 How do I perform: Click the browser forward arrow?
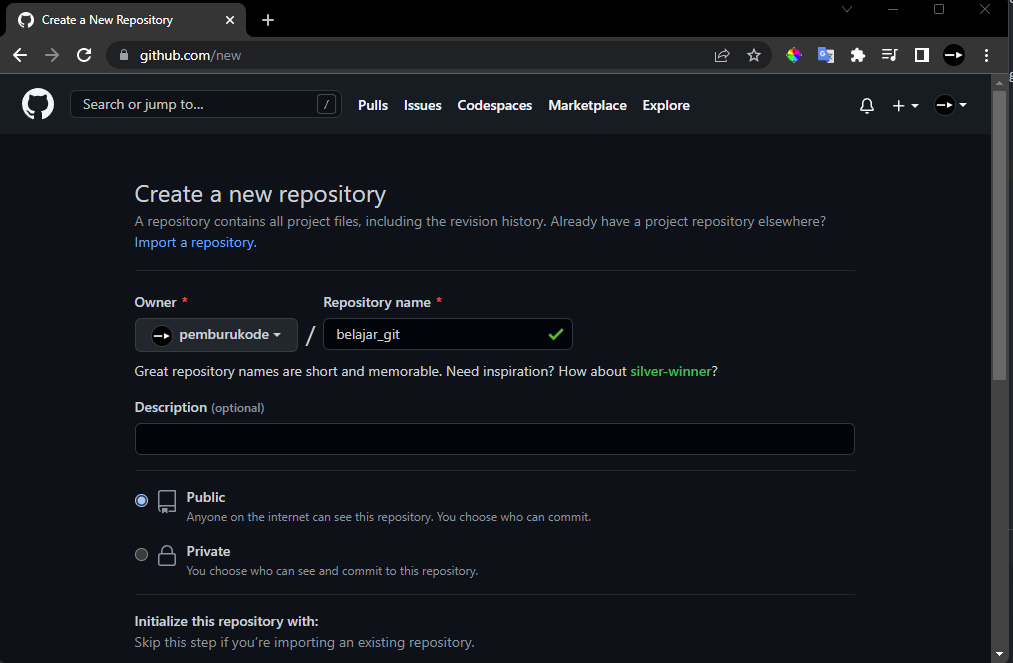pos(52,55)
